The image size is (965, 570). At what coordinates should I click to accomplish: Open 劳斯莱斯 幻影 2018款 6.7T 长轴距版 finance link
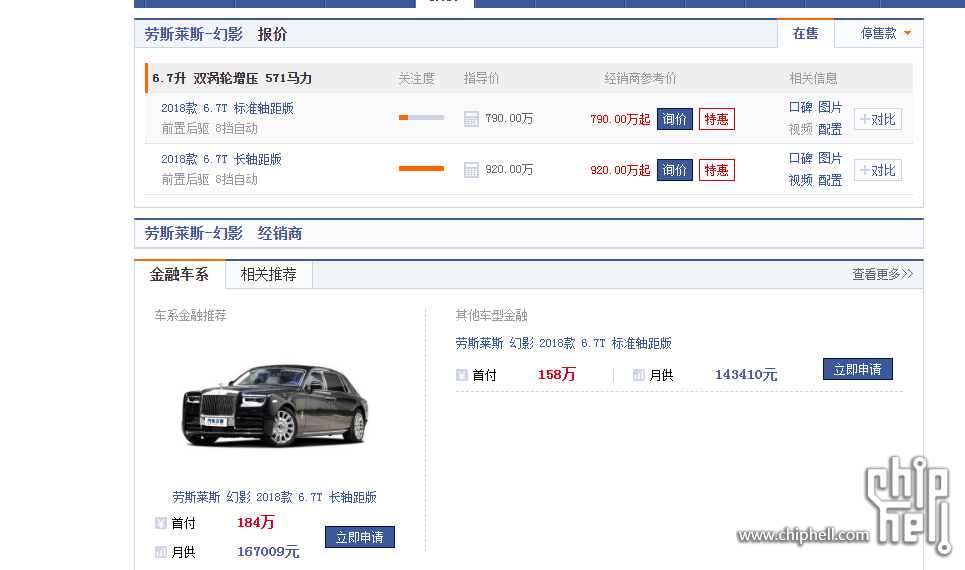tap(274, 497)
